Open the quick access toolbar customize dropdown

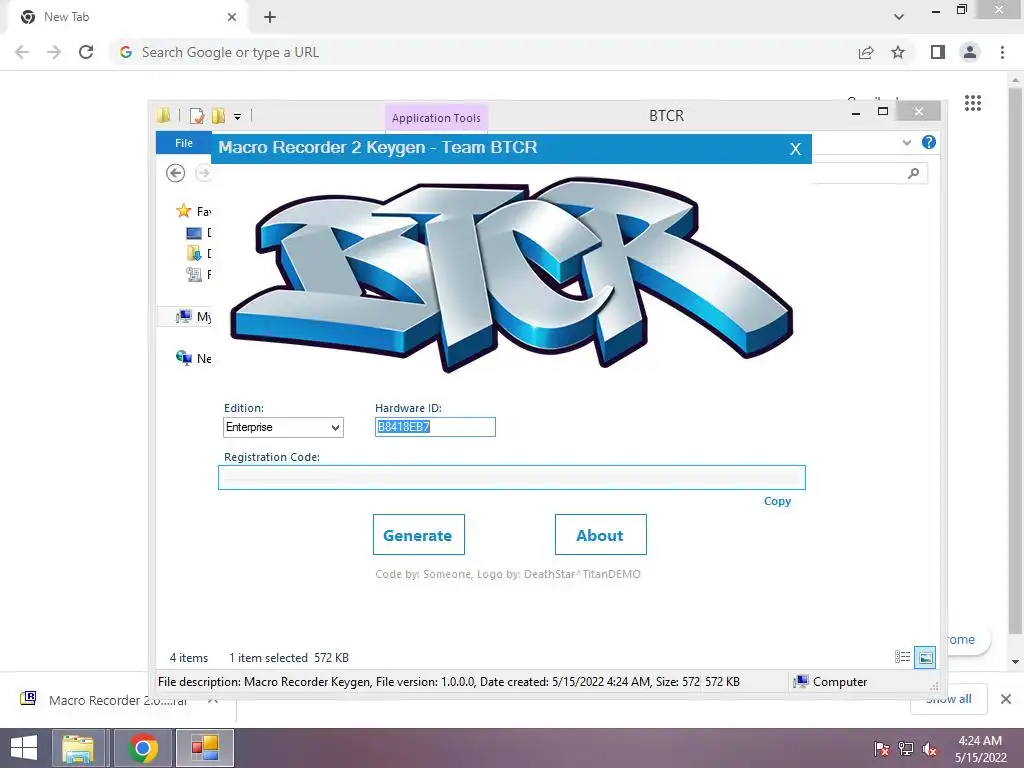pyautogui.click(x=238, y=117)
